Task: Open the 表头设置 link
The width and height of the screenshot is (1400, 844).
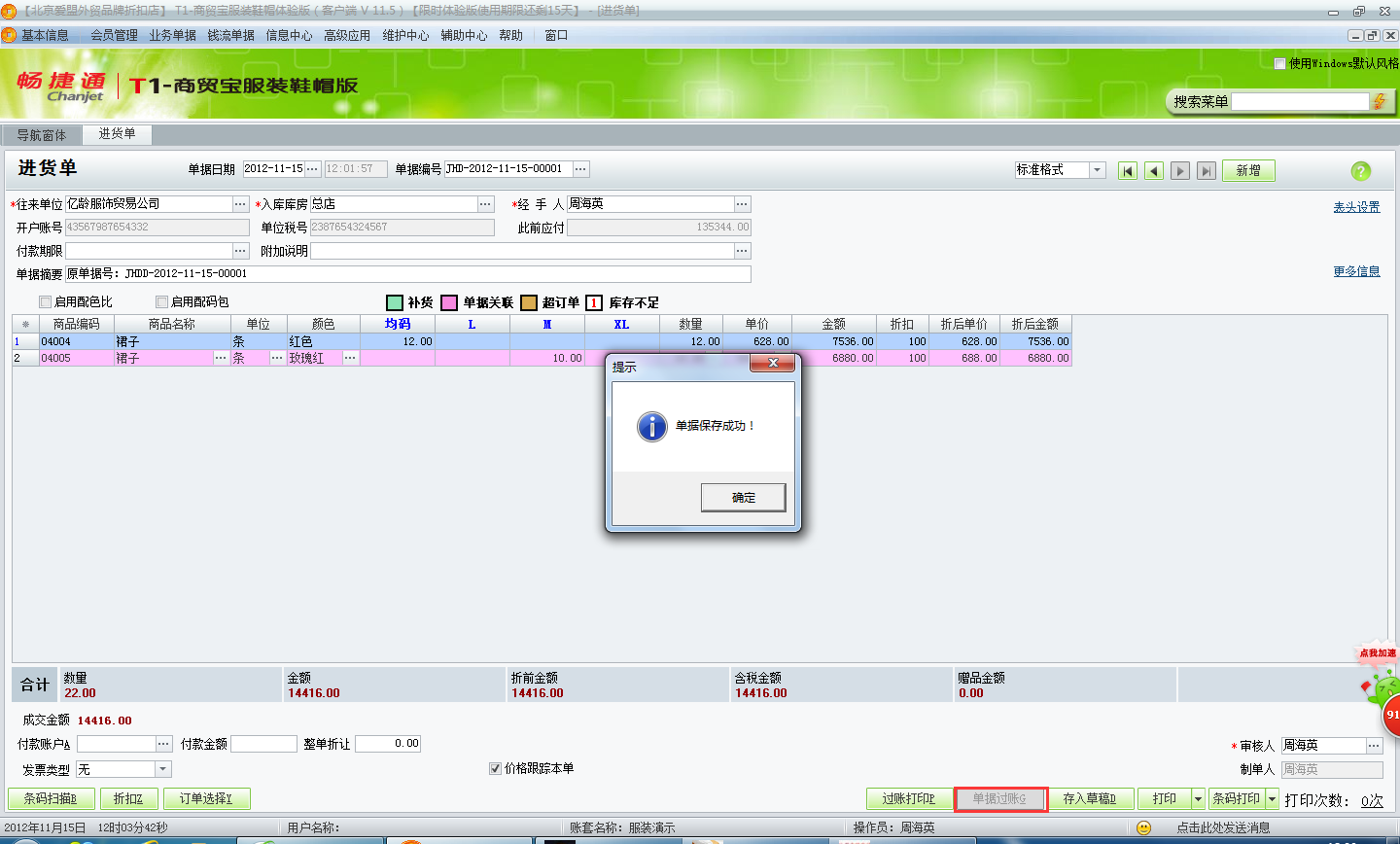Action: [1356, 207]
